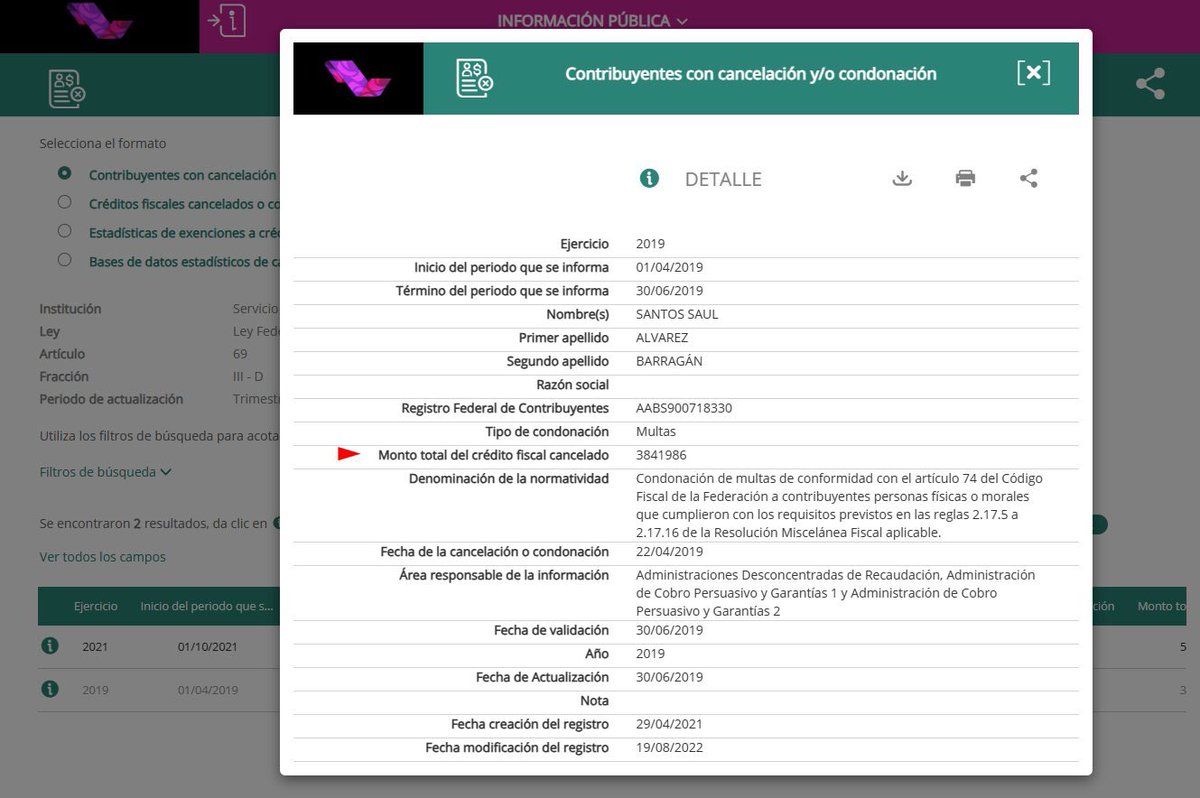Sort by the Ejercicio column header
This screenshot has height=798, width=1200.
click(96, 606)
